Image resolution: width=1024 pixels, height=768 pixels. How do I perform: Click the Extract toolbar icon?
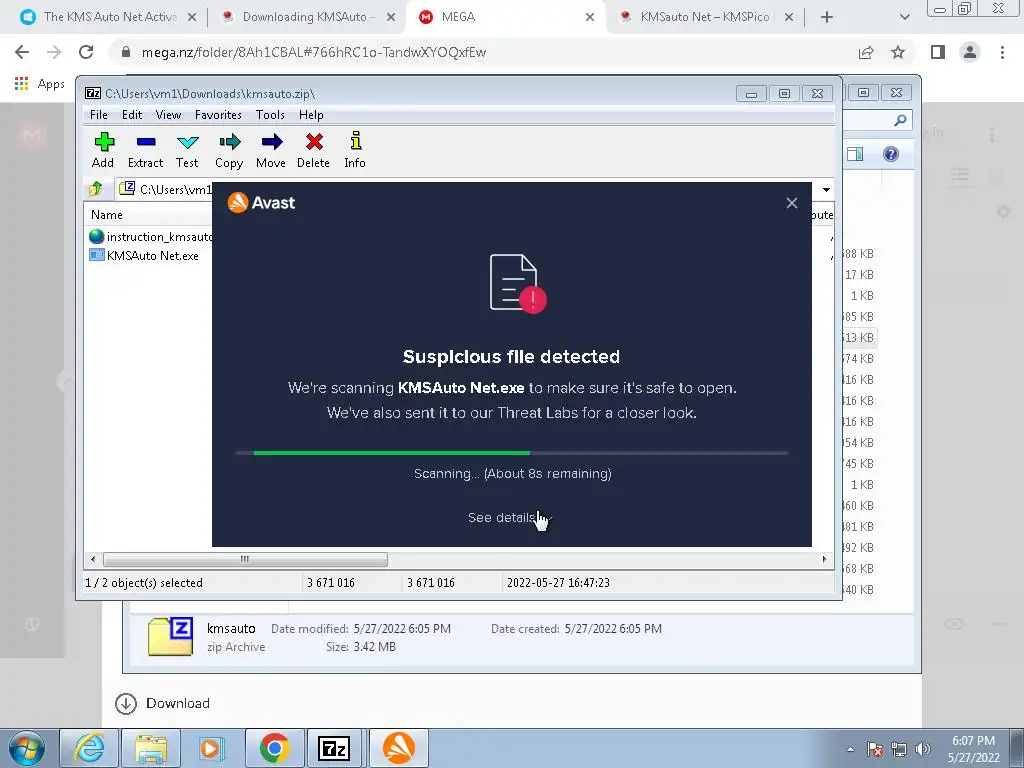(x=145, y=150)
